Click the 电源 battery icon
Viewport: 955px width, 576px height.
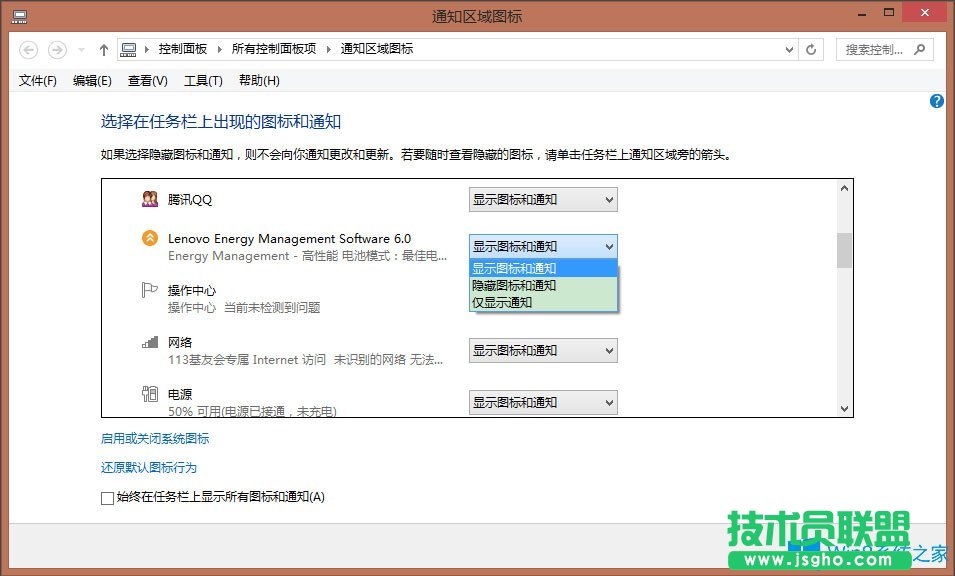point(150,394)
